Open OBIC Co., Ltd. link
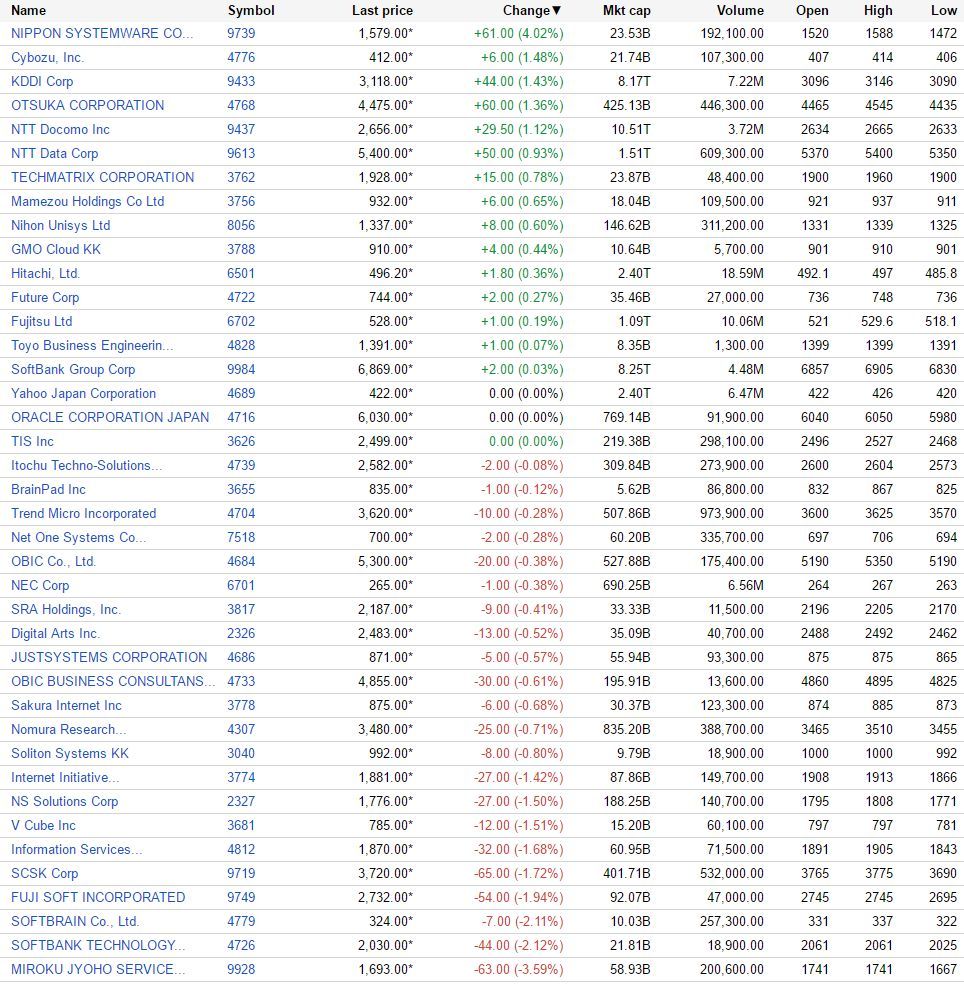The height and width of the screenshot is (984, 964). (x=53, y=562)
